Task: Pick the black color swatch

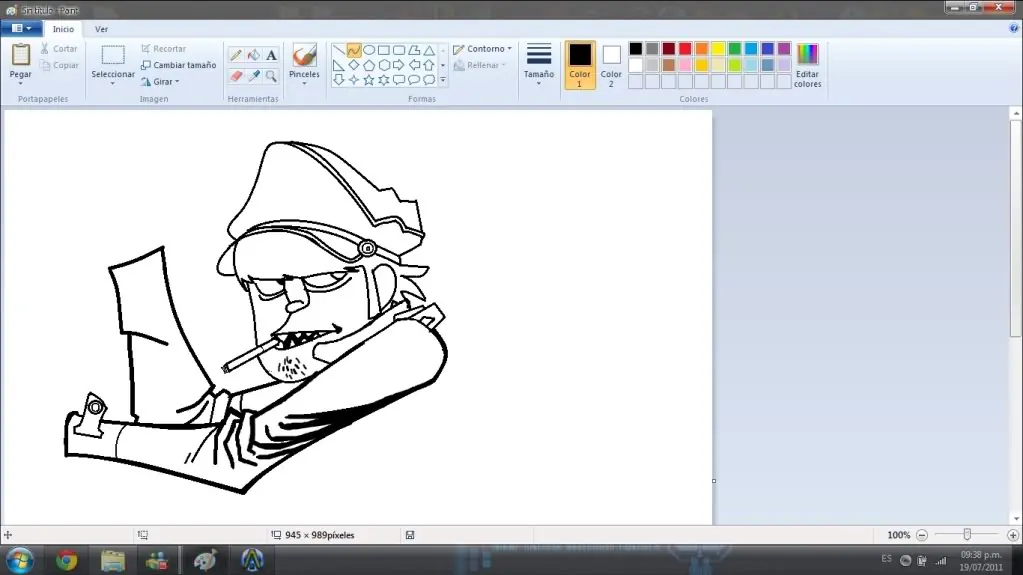Action: 635,49
